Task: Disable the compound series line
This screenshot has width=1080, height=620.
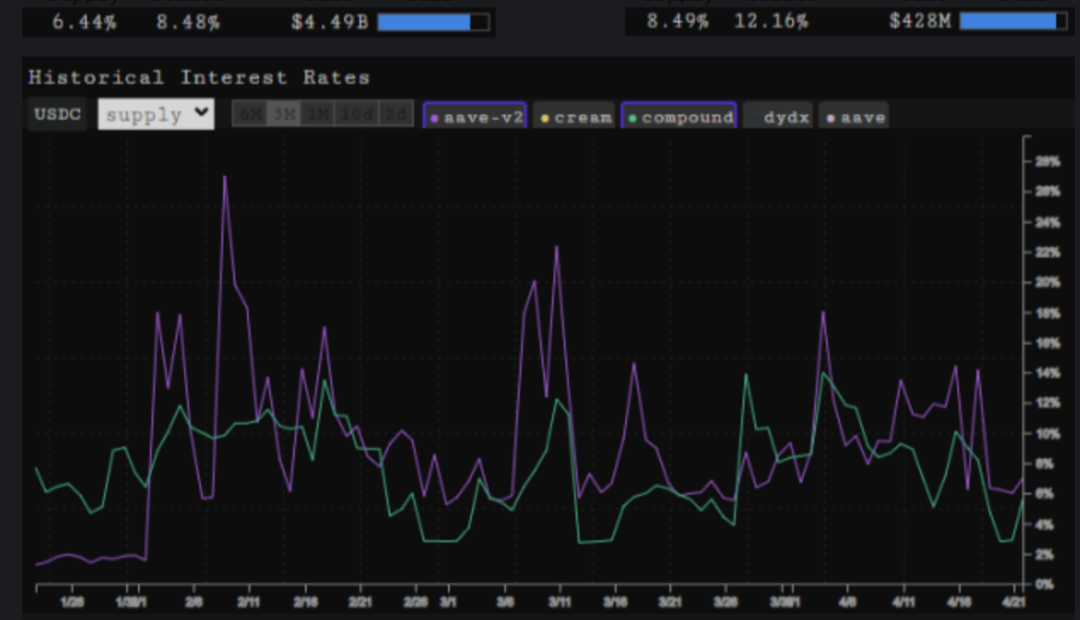Action: (x=679, y=116)
